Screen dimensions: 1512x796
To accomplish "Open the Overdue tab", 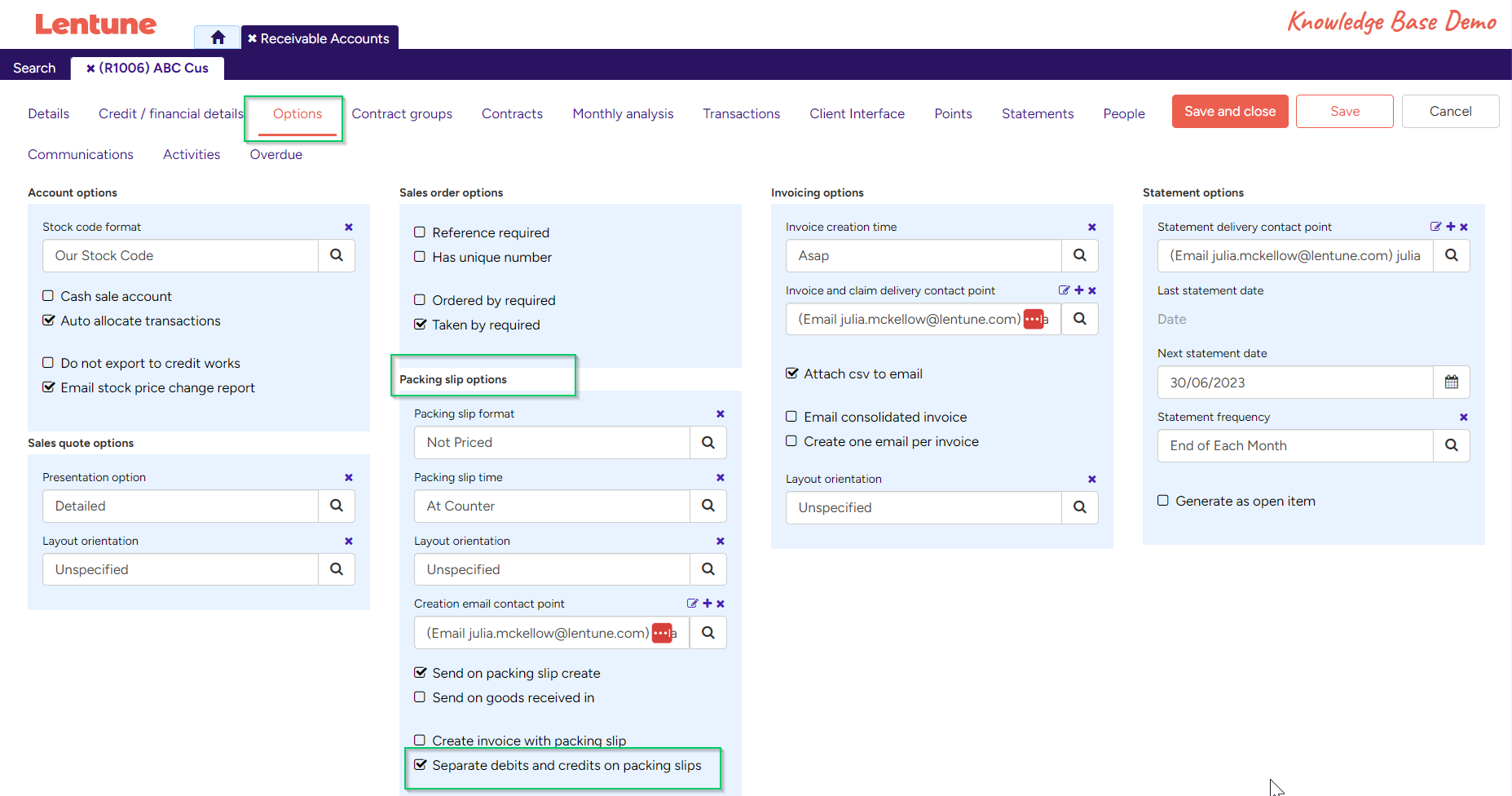I will 276,154.
